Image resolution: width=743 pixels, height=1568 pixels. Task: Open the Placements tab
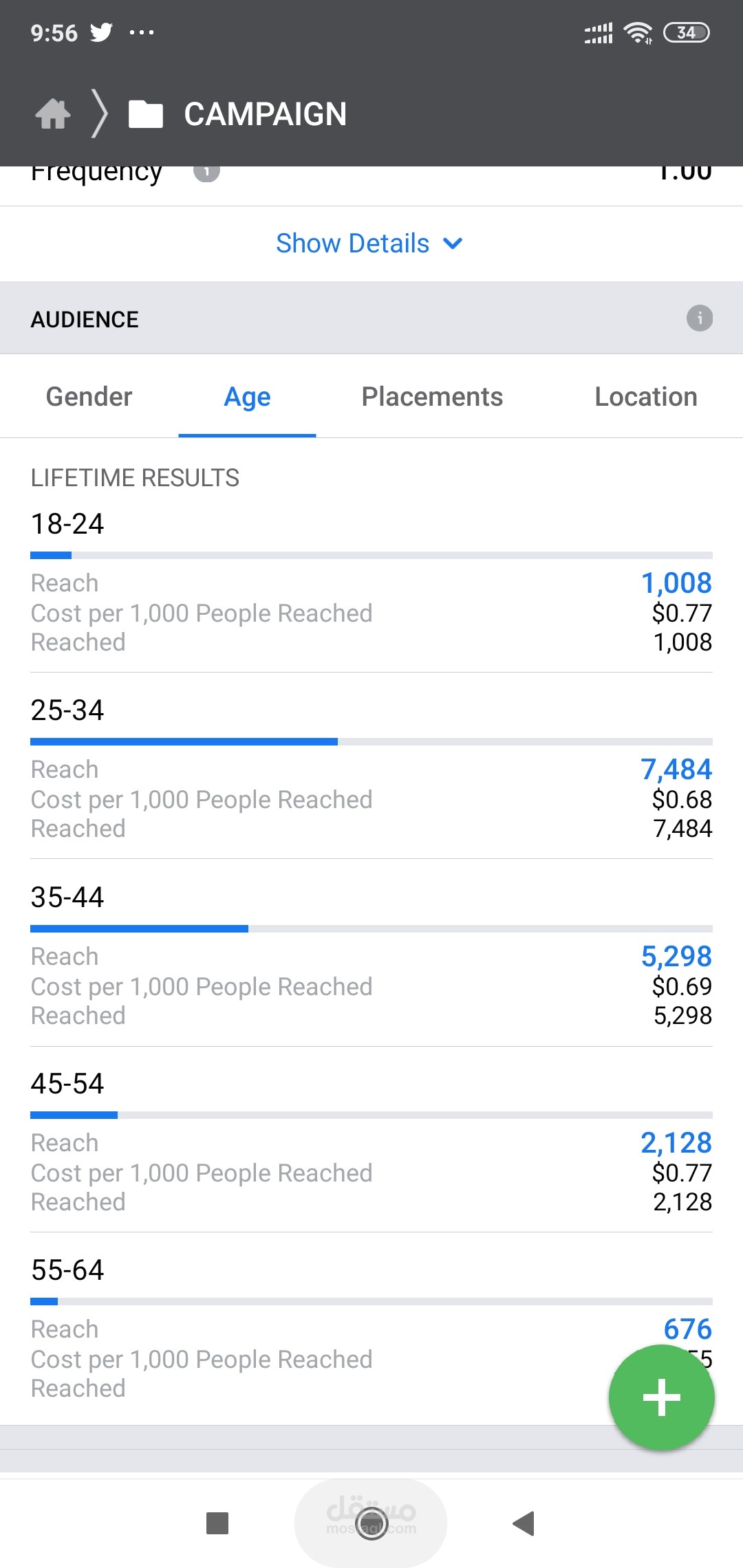click(432, 397)
